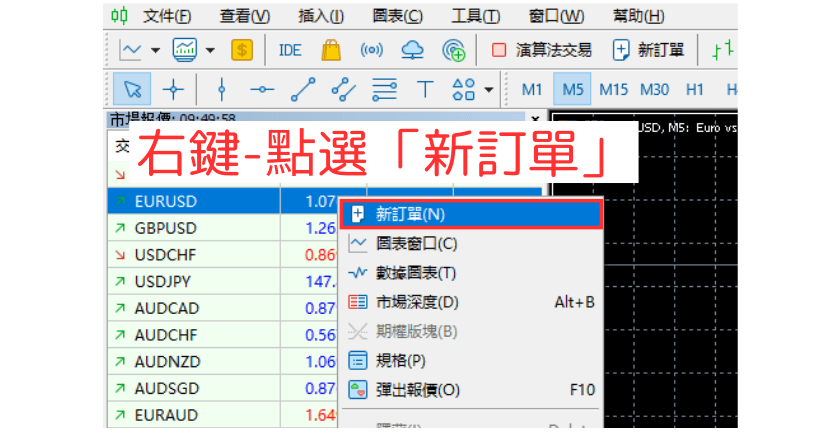
Task: Select 市場深度(D) from context menu
Action: [417, 302]
